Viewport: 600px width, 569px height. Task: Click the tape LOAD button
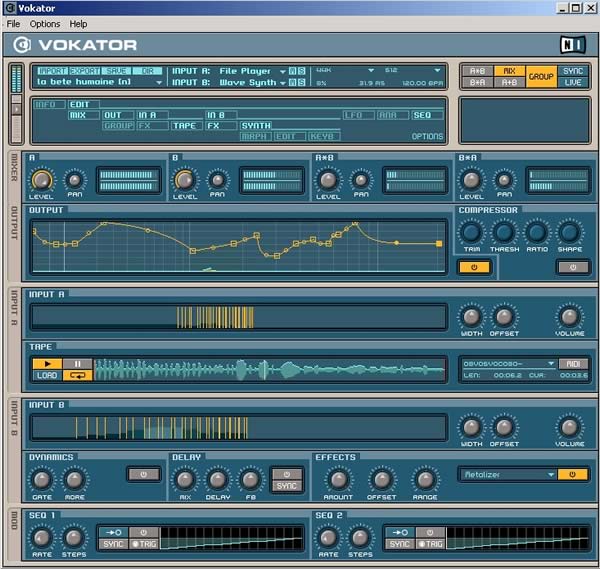[46, 376]
